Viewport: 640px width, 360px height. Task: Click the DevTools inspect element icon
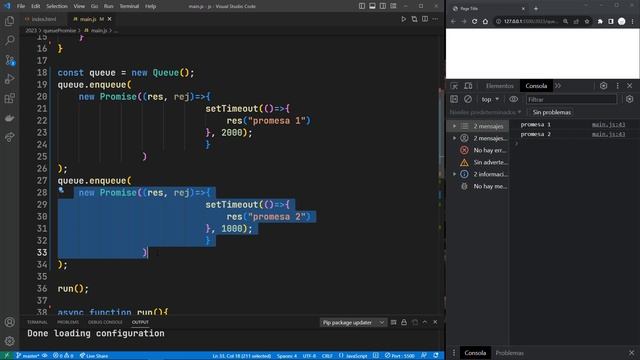[x=454, y=86]
